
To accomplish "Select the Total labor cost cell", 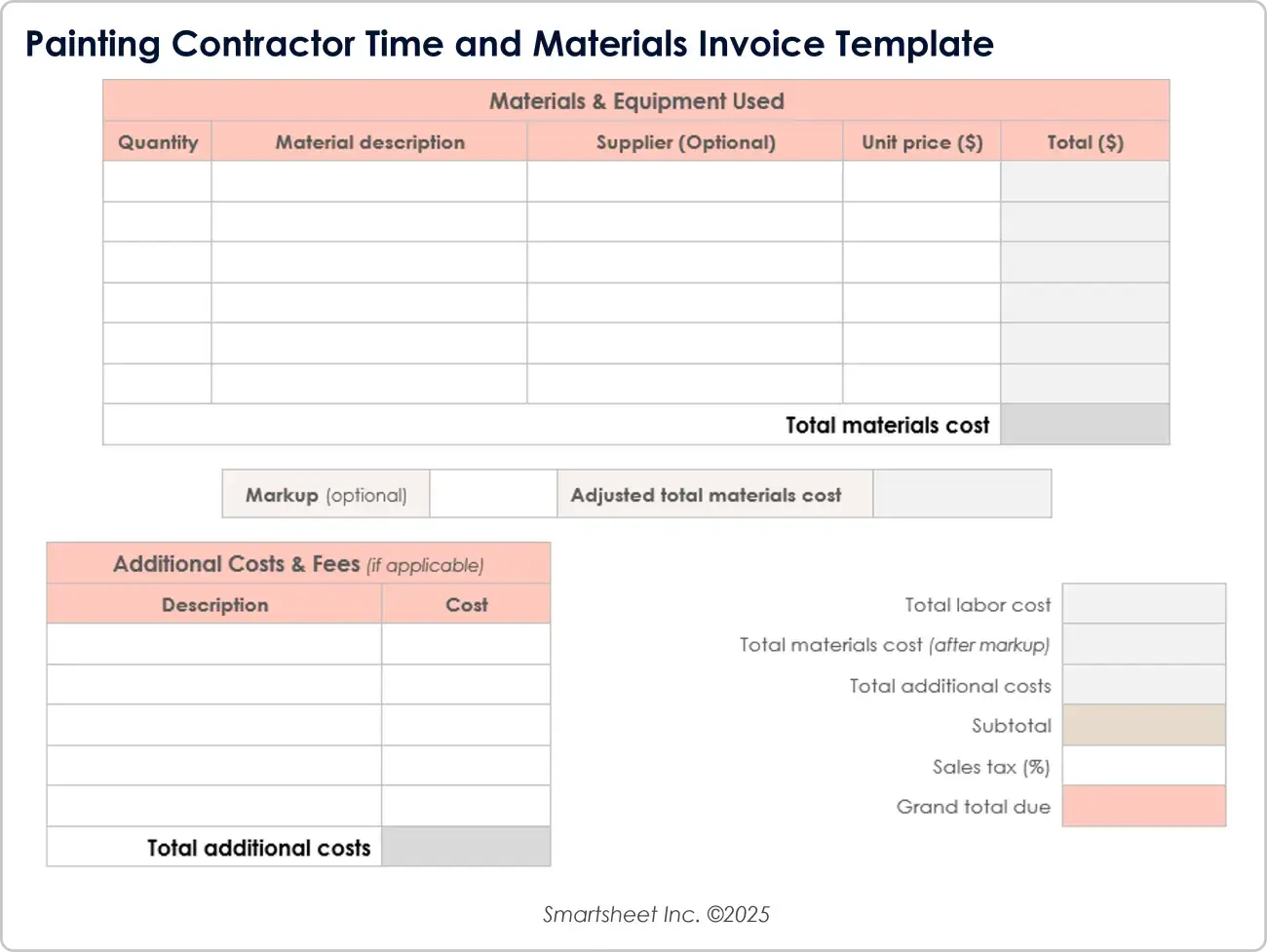I will coord(1143,604).
